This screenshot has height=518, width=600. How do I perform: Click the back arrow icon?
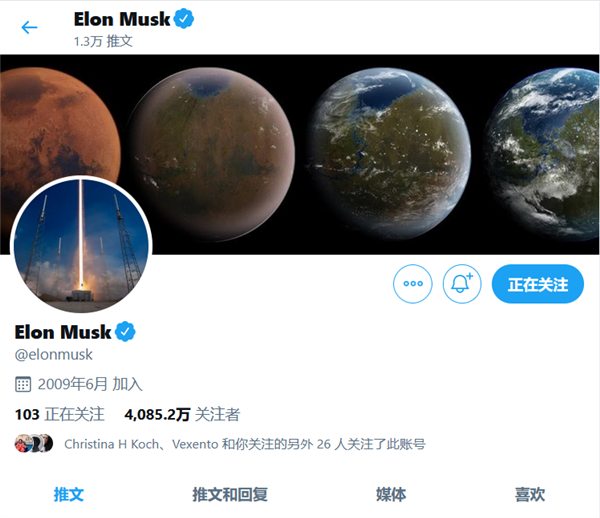pyautogui.click(x=29, y=28)
